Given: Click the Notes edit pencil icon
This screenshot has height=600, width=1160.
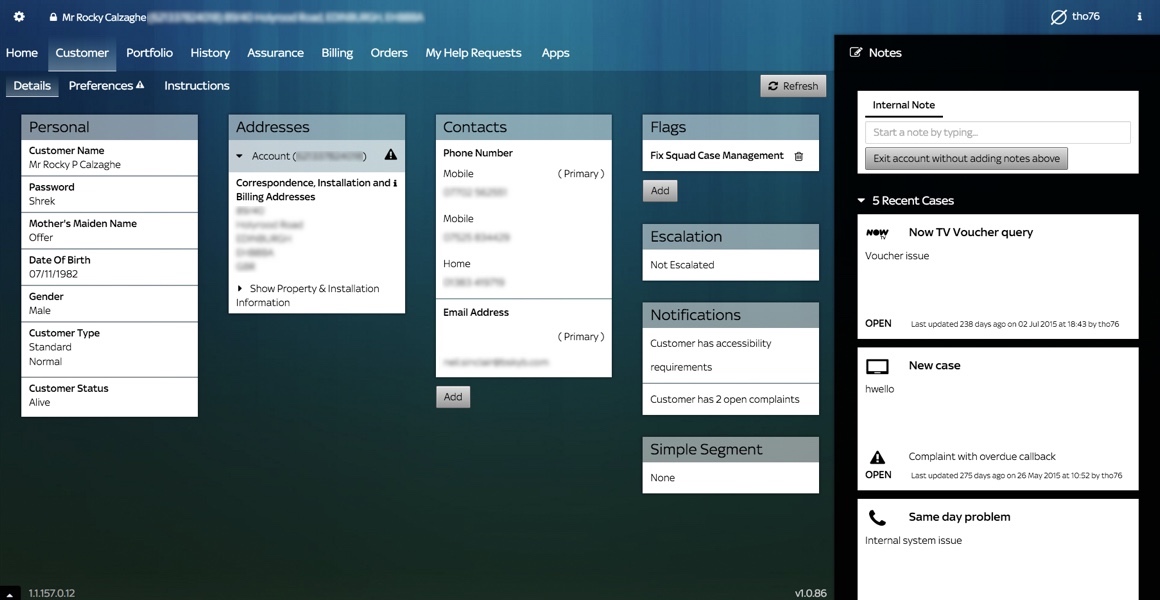Looking at the screenshot, I should point(856,53).
